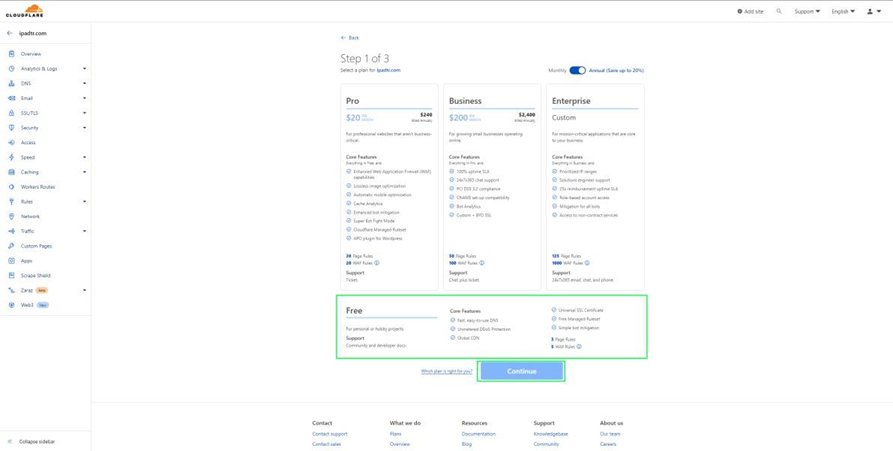Click the Custom Pages wrench icon
893x451 pixels.
[x=11, y=246]
